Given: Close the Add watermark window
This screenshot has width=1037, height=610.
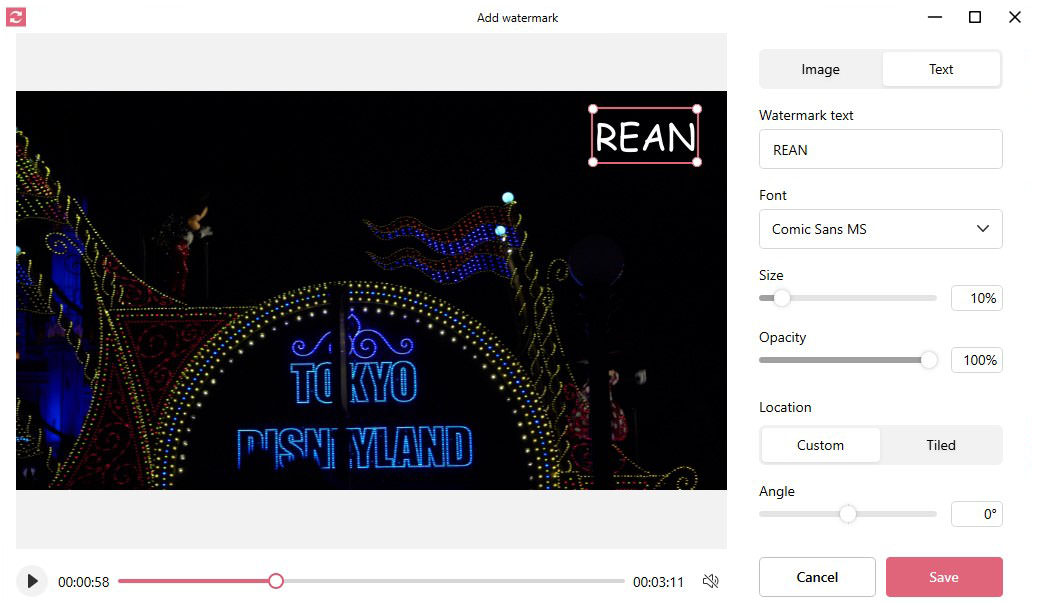Looking at the screenshot, I should pos(1015,17).
